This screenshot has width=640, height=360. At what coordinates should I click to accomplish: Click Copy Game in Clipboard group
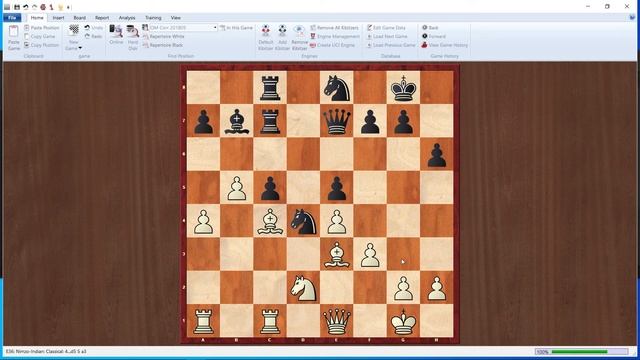[39, 36]
